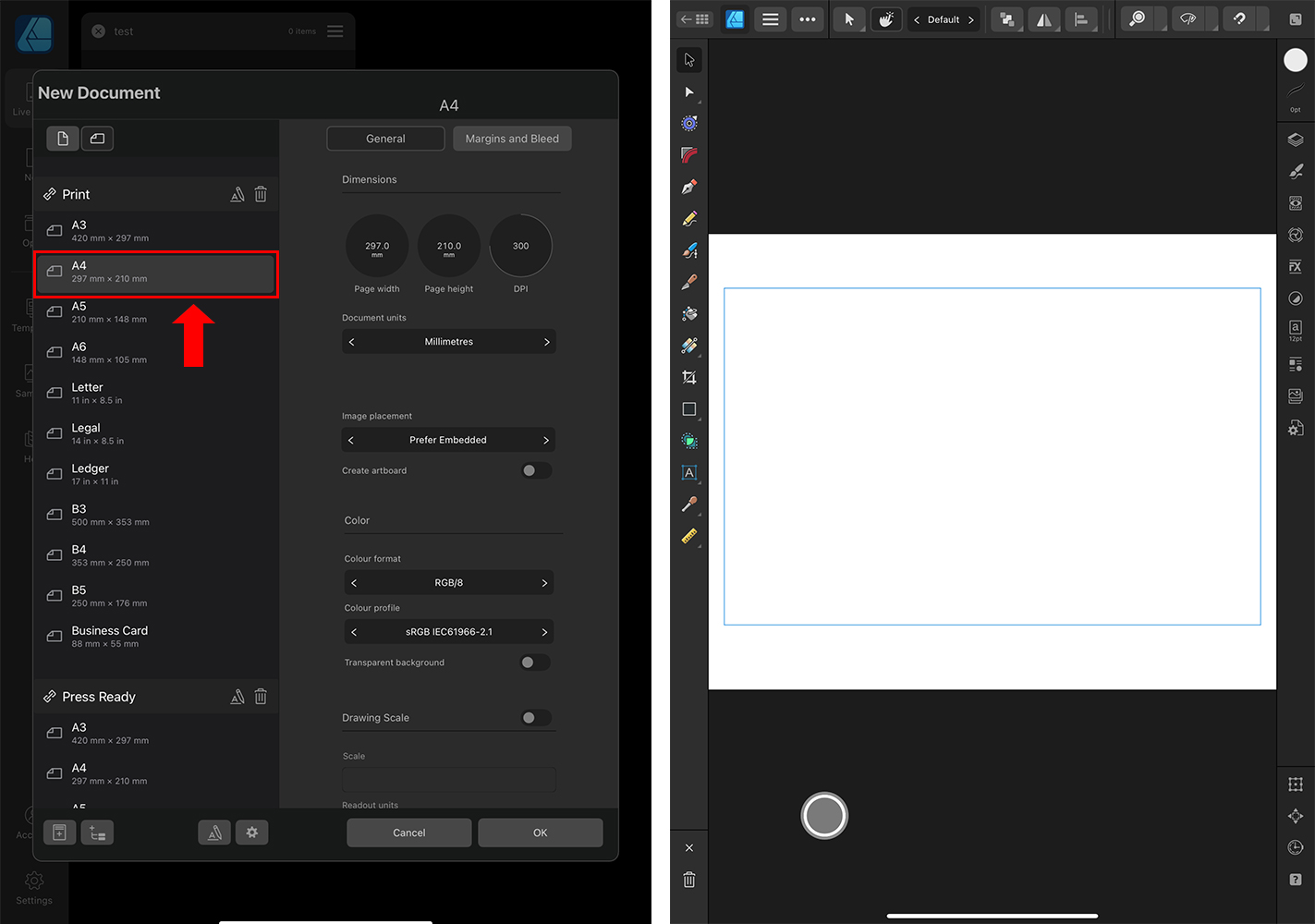1315x924 pixels.
Task: Open the FX effects panel
Action: 1296,267
